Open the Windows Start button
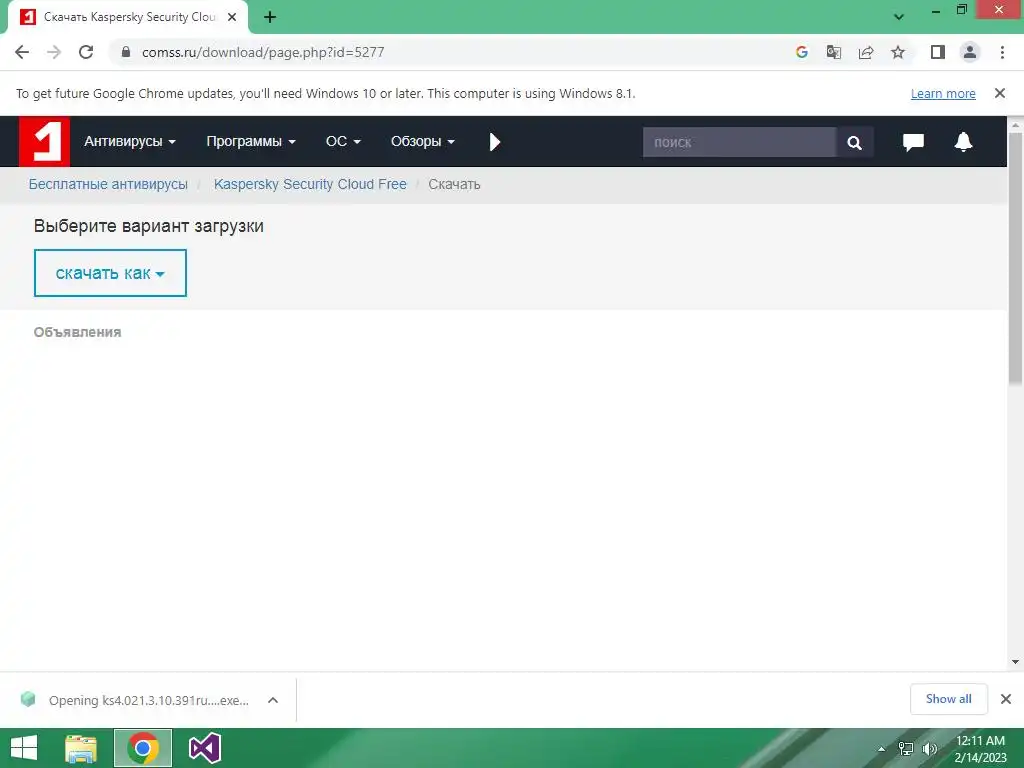 click(24, 748)
